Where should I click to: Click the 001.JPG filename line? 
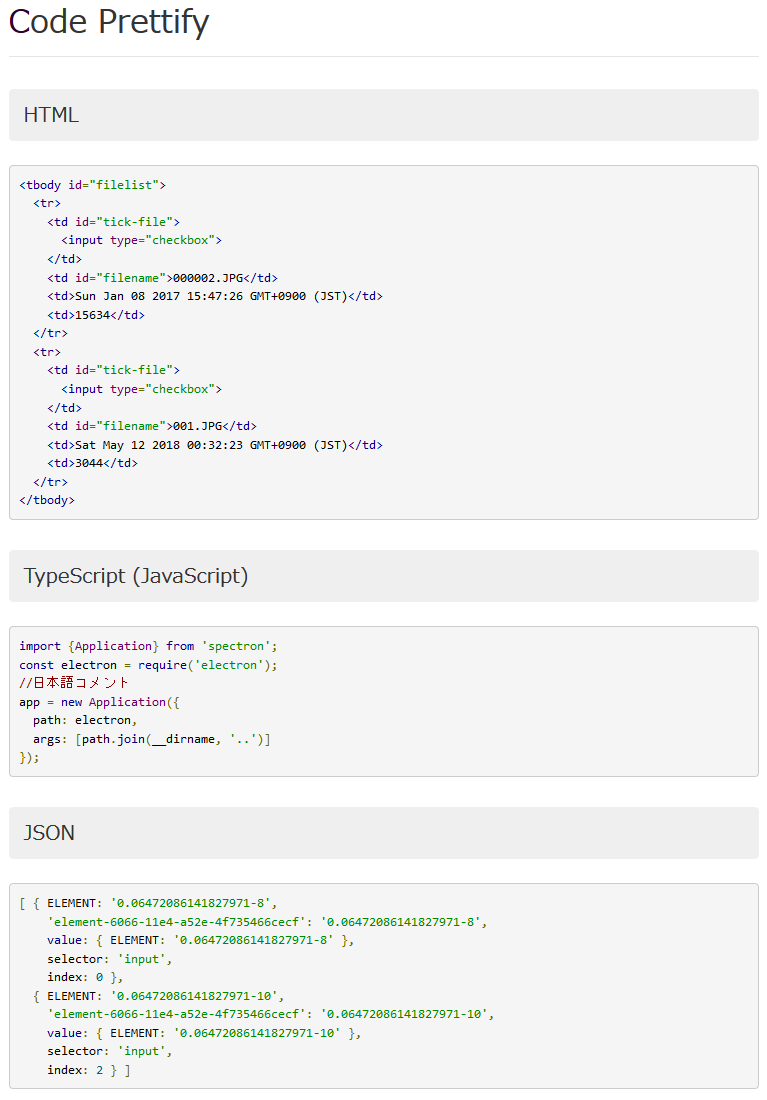pyautogui.click(x=151, y=426)
